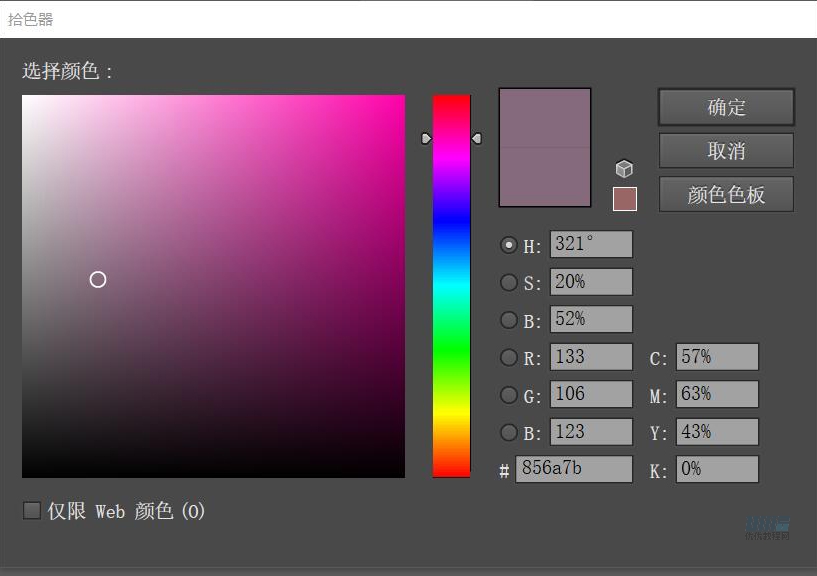Image resolution: width=817 pixels, height=576 pixels.
Task: Select the blue B radio button
Action: click(509, 432)
